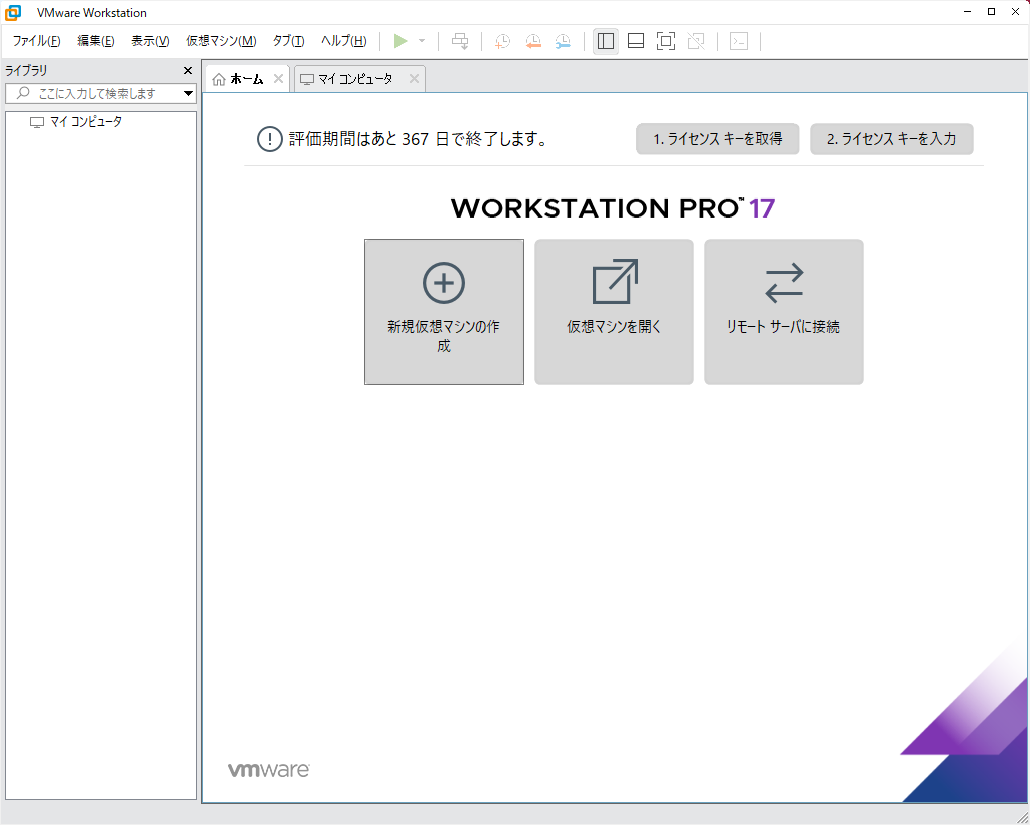Open the ファイル(F) menu
The height and width of the screenshot is (825, 1030).
coord(37,41)
